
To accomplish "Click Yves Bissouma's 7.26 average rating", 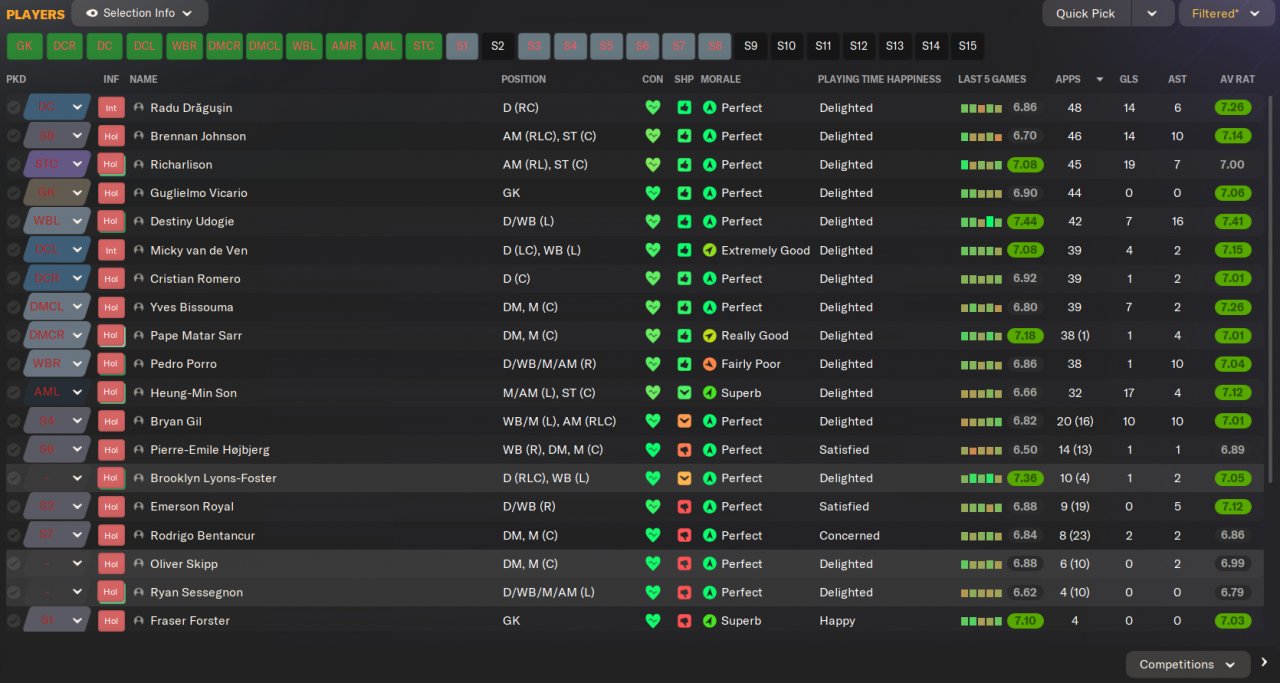I will click(1232, 307).
